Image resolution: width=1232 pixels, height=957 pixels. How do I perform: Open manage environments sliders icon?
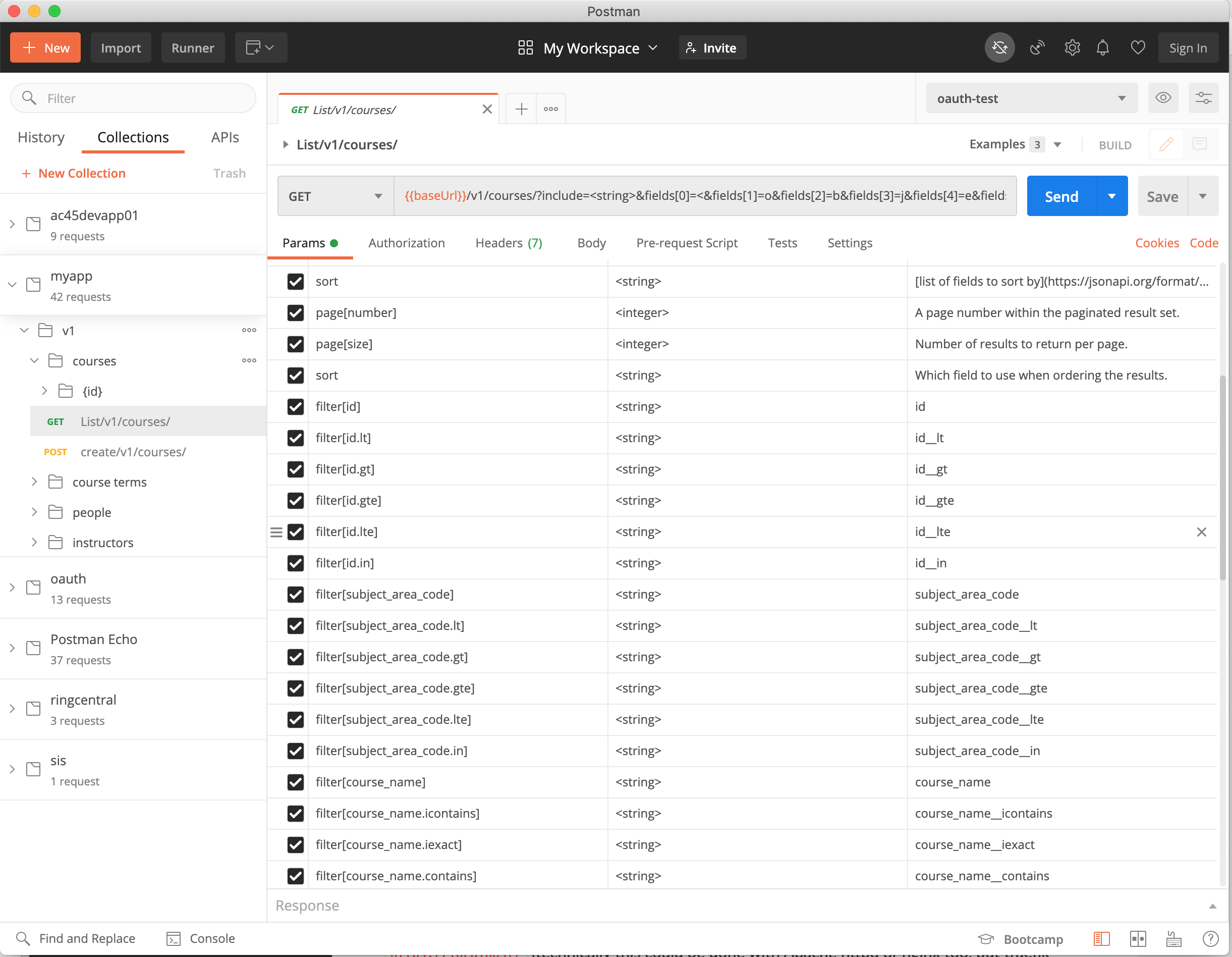(x=1203, y=98)
